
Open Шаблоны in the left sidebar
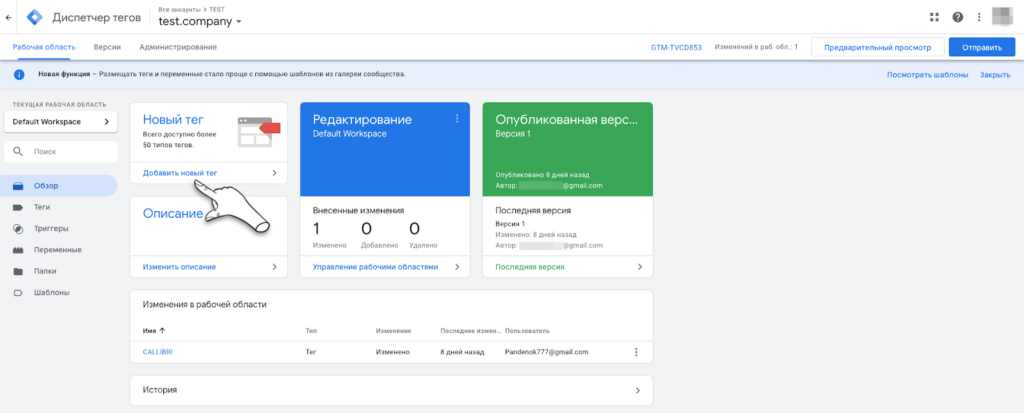click(x=52, y=293)
